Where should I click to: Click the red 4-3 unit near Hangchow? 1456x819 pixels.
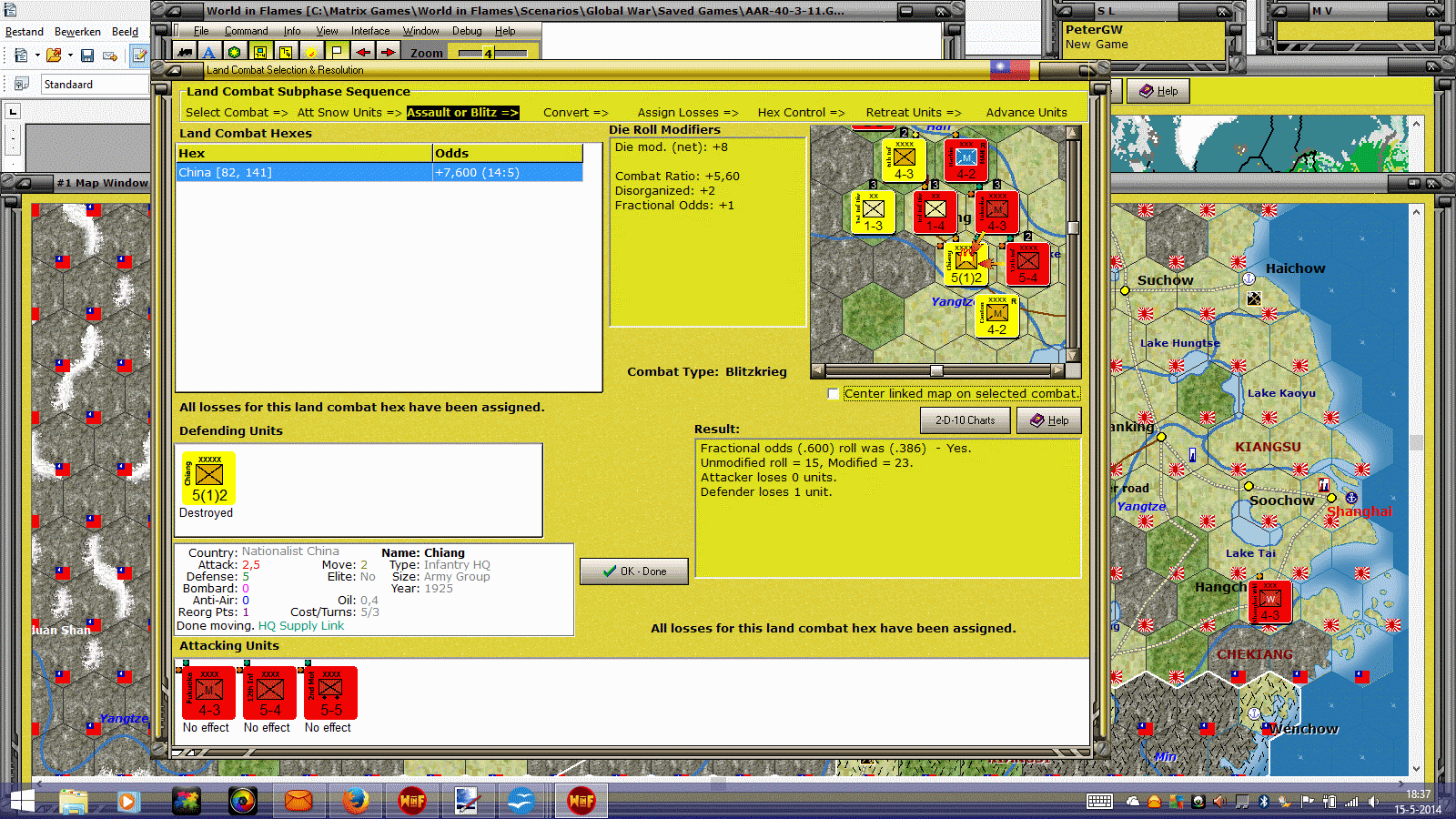(1270, 602)
